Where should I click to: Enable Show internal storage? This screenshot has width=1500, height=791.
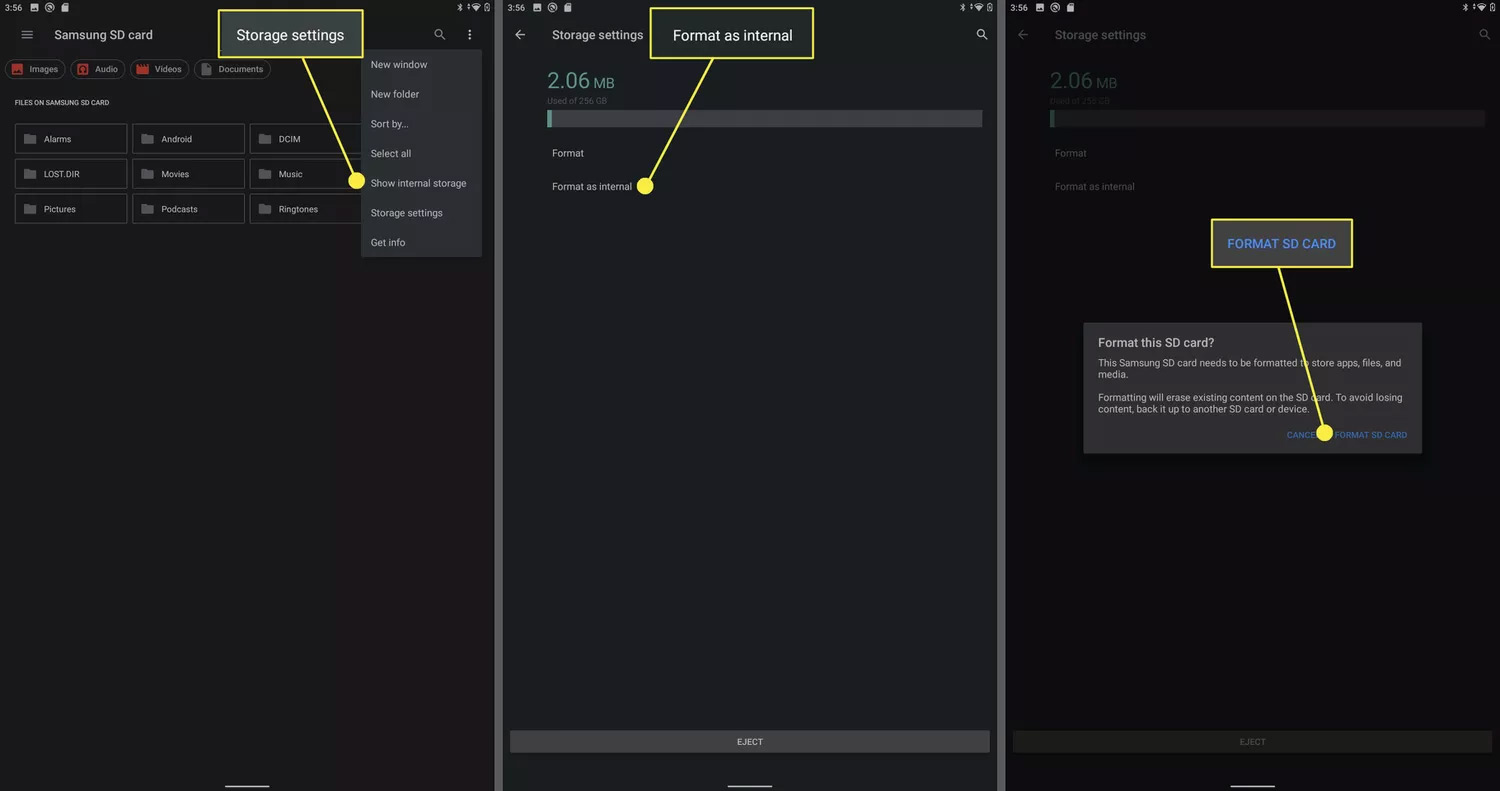point(418,183)
